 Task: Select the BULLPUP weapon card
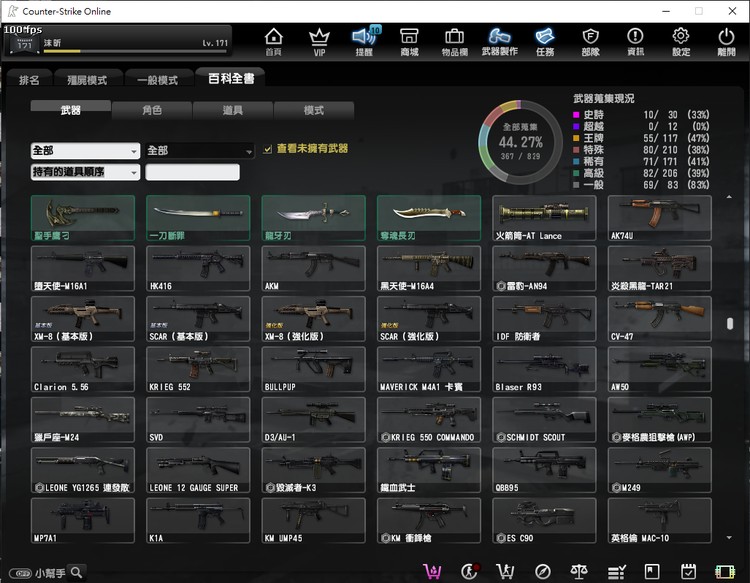coord(313,369)
